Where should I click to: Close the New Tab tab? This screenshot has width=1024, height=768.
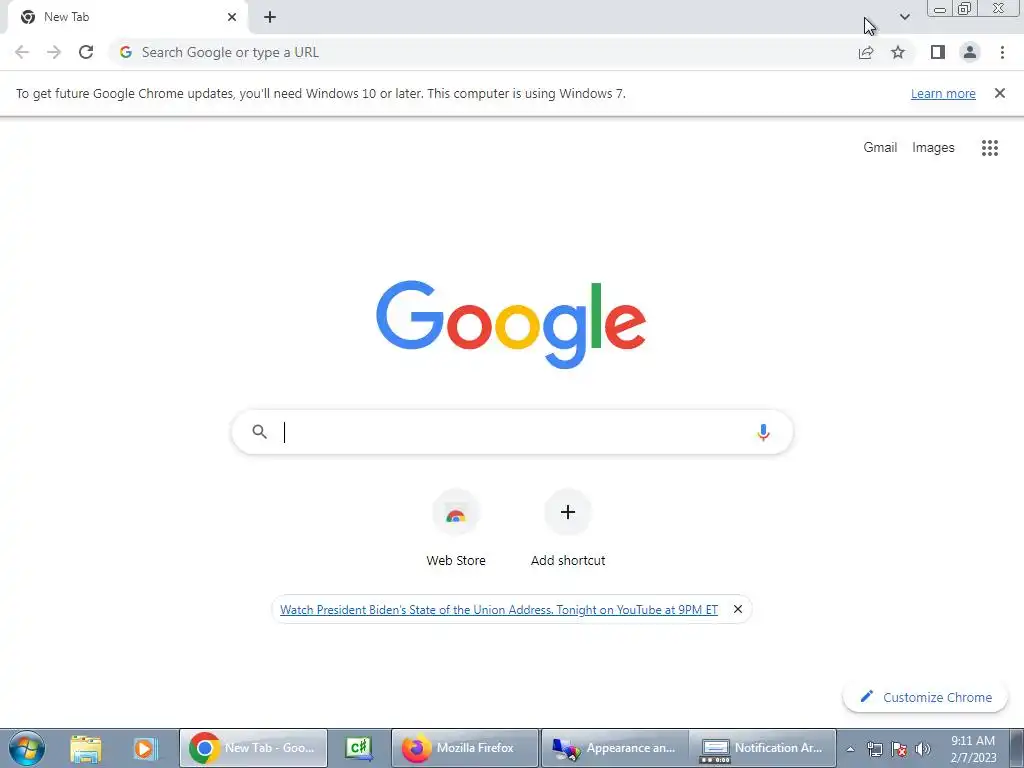232,17
